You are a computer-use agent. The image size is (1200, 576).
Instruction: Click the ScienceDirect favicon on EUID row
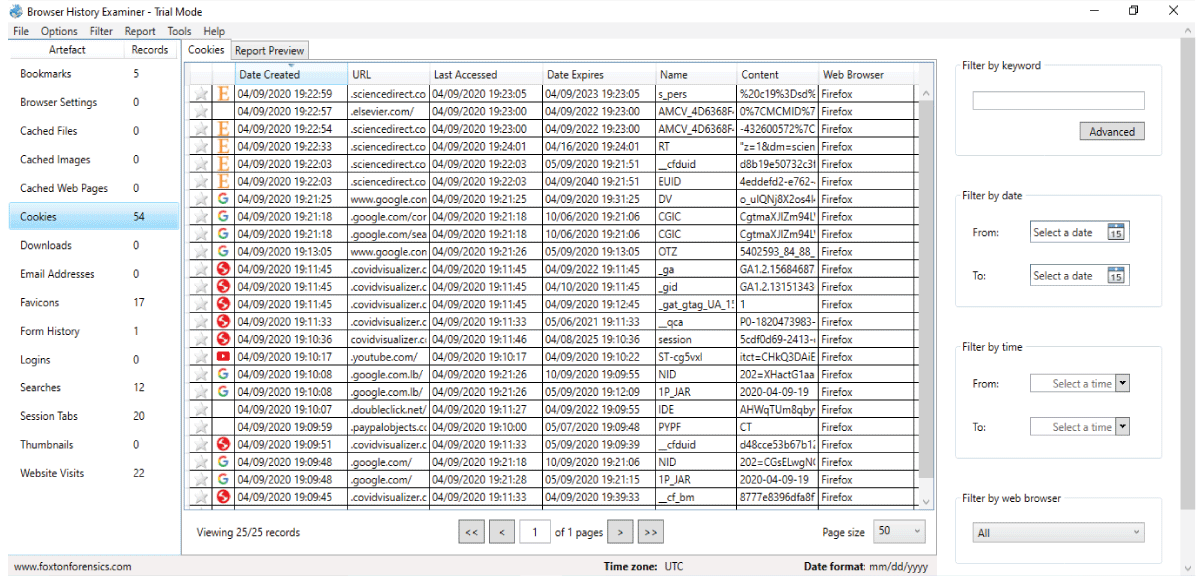coord(223,181)
